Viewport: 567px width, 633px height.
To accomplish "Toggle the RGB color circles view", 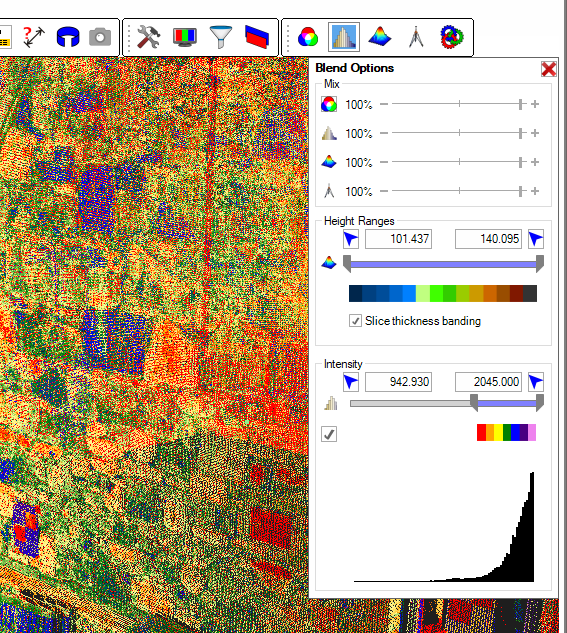I will point(308,37).
